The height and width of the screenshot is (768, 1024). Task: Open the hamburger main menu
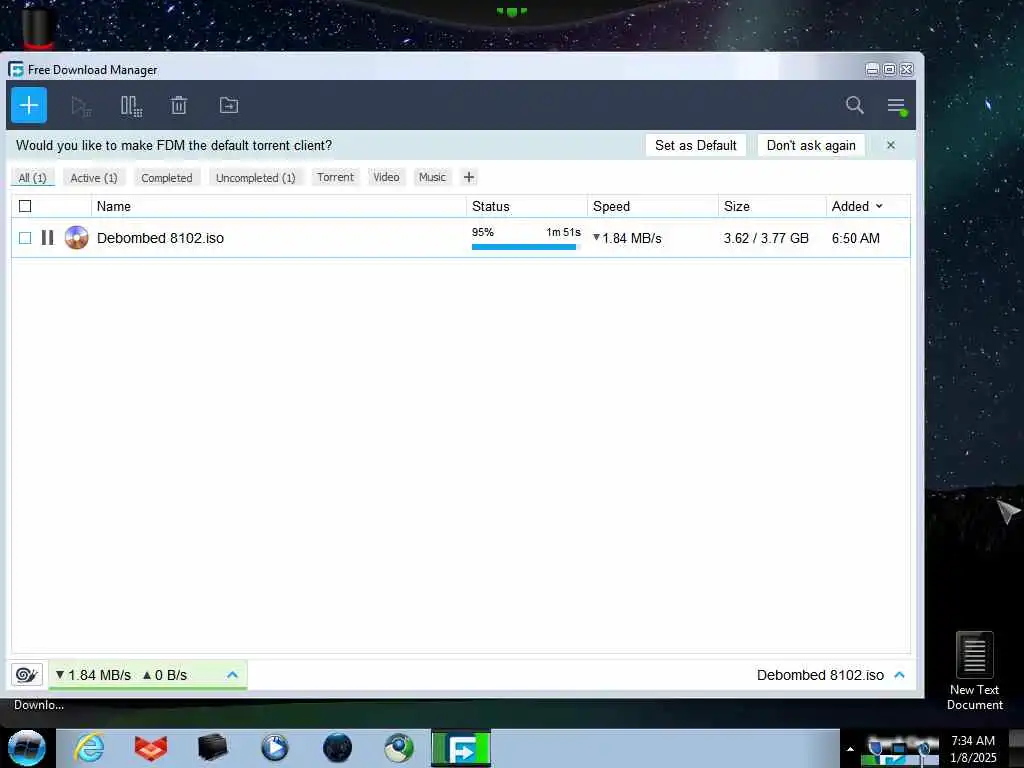pyautogui.click(x=896, y=106)
